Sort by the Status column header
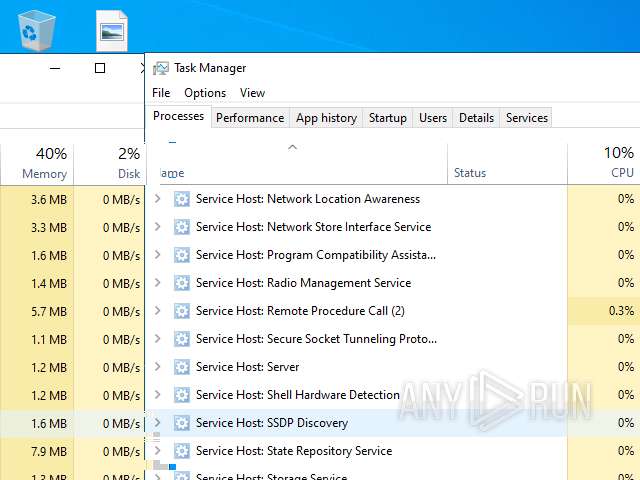Image resolution: width=640 pixels, height=480 pixels. tap(507, 163)
